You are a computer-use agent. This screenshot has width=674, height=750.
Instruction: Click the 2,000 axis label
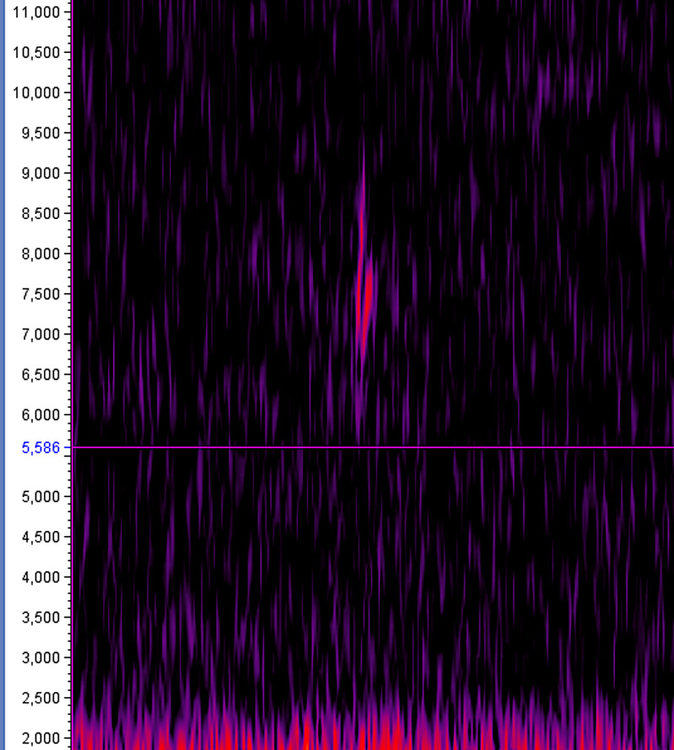coord(41,738)
